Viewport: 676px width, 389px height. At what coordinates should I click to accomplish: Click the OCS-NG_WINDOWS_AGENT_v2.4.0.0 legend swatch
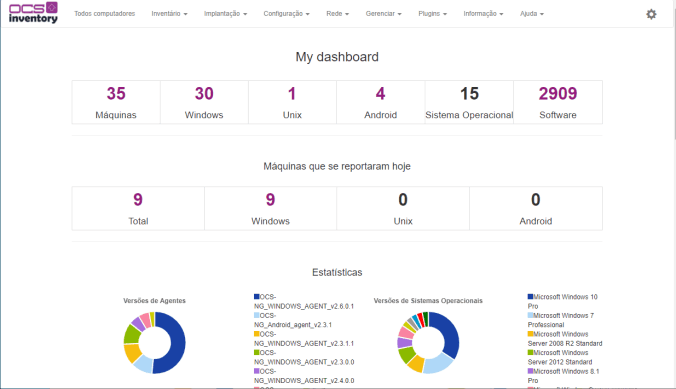coord(257,371)
